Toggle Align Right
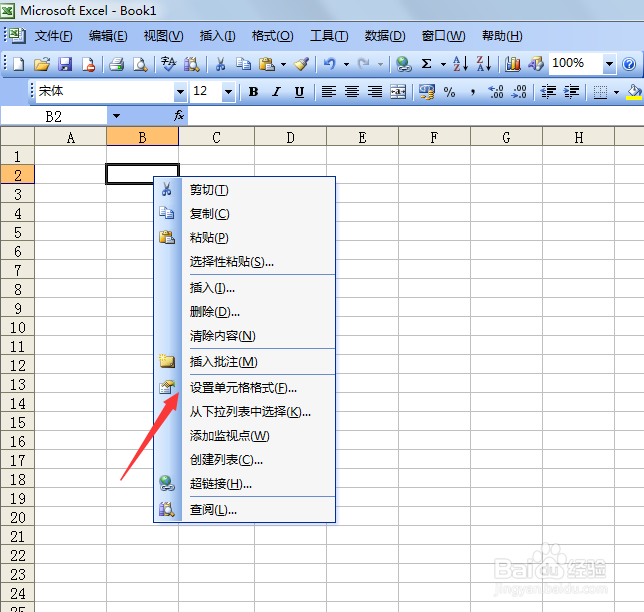The image size is (644, 612). [x=375, y=92]
